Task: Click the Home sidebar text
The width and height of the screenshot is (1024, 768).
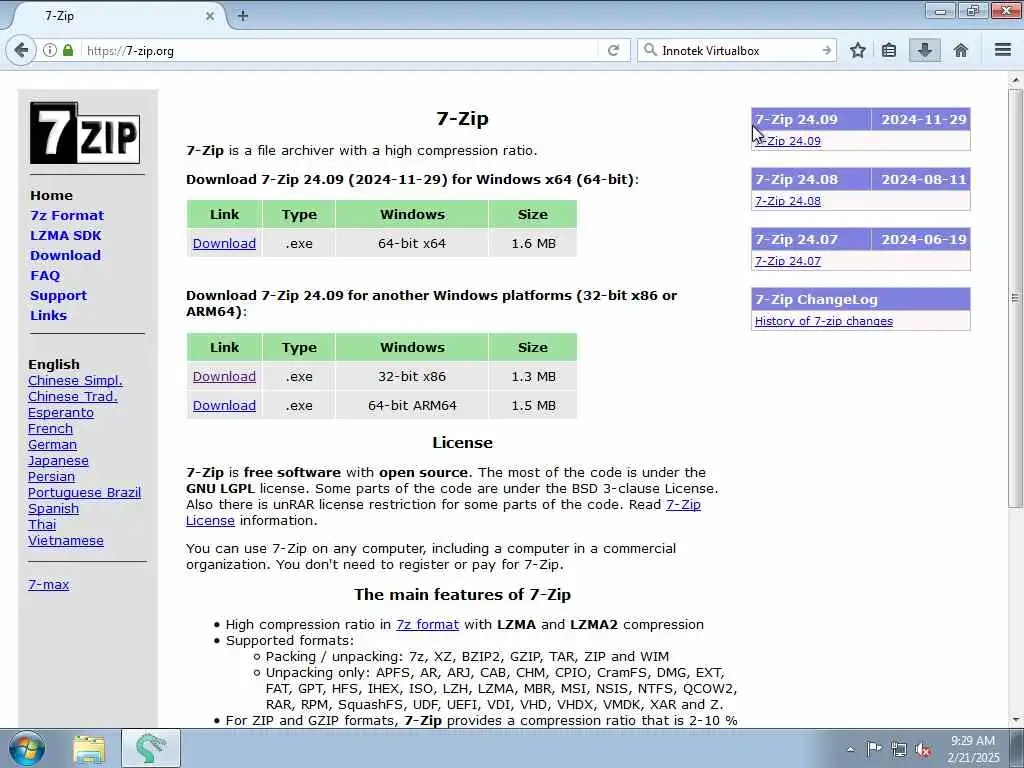Action: click(51, 195)
